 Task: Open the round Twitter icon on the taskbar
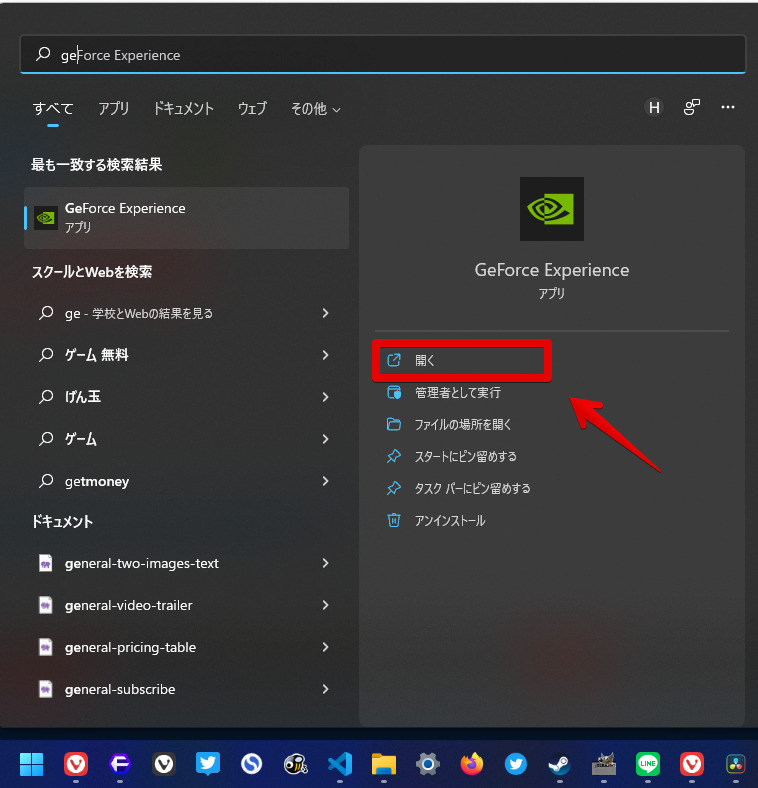click(516, 764)
